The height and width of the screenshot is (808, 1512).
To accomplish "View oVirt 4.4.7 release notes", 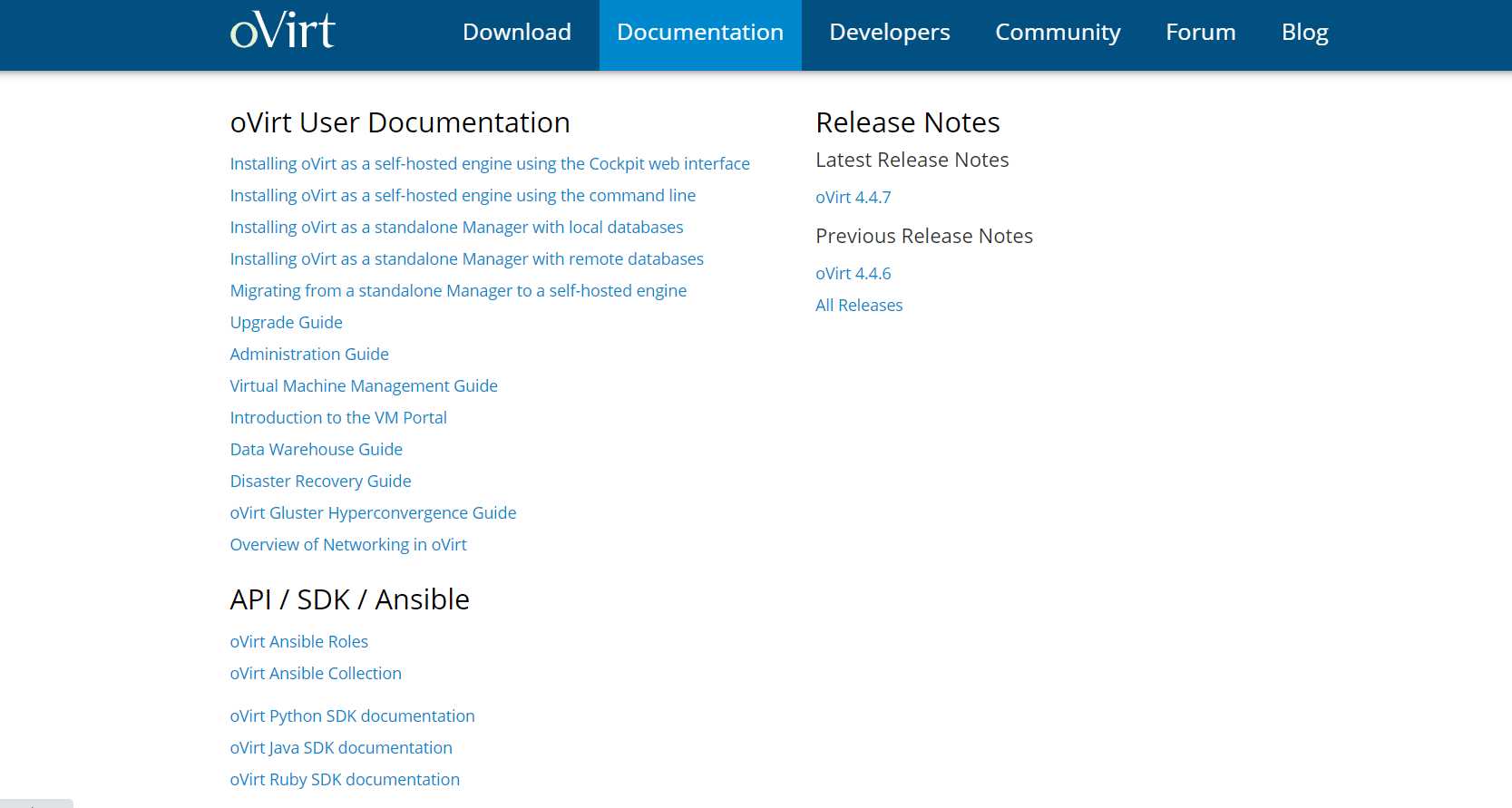I will pyautogui.click(x=853, y=198).
